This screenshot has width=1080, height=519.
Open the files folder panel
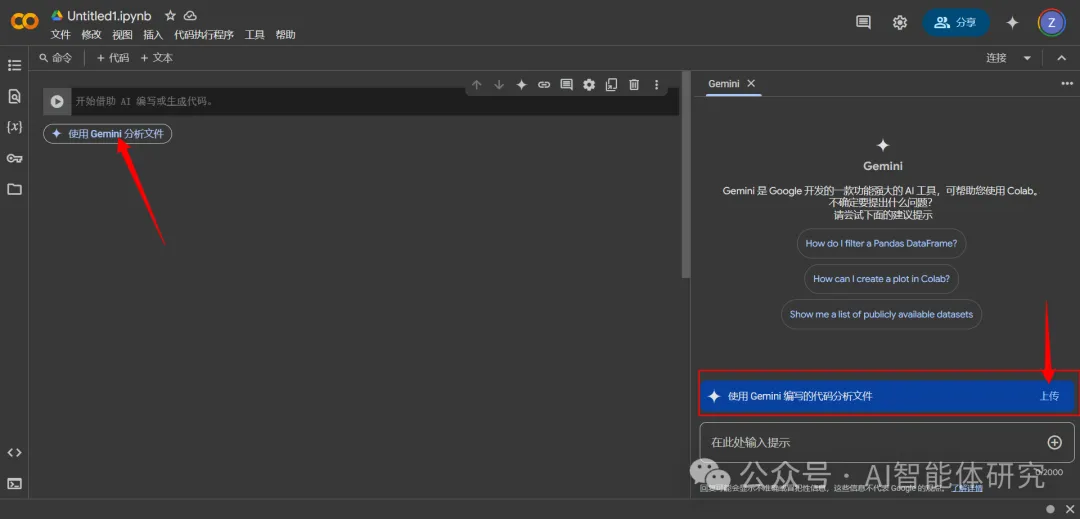[14, 189]
